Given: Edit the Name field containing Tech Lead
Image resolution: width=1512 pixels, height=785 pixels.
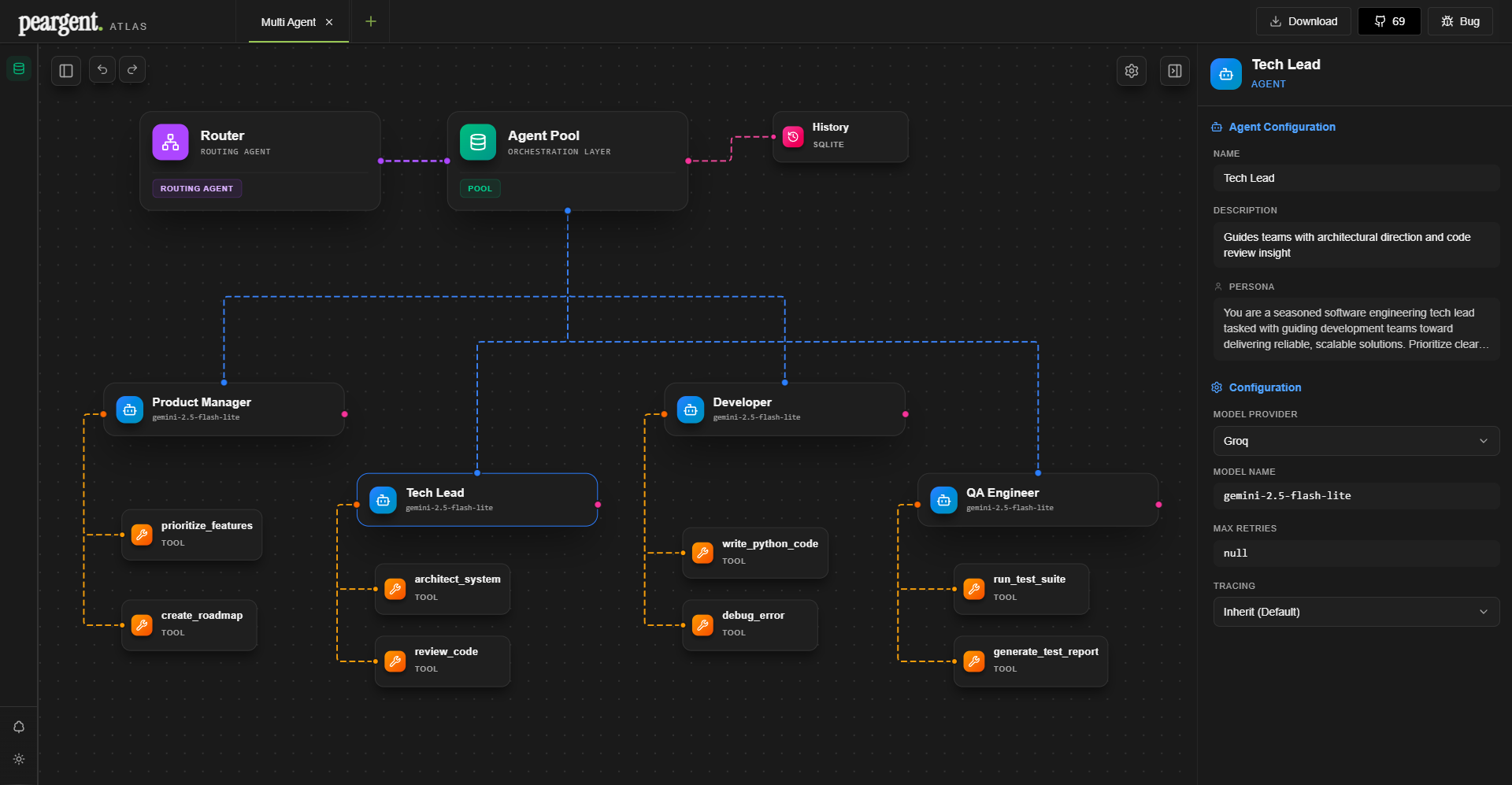Looking at the screenshot, I should tap(1355, 178).
